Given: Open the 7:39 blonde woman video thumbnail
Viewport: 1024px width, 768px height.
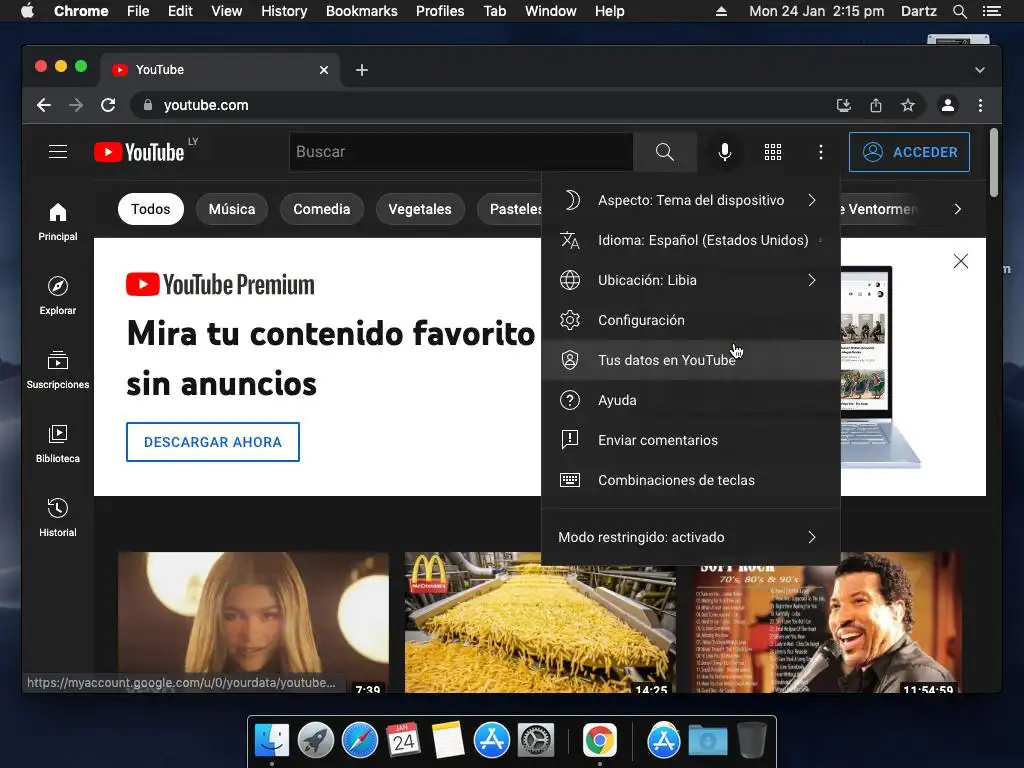Looking at the screenshot, I should pyautogui.click(x=253, y=622).
